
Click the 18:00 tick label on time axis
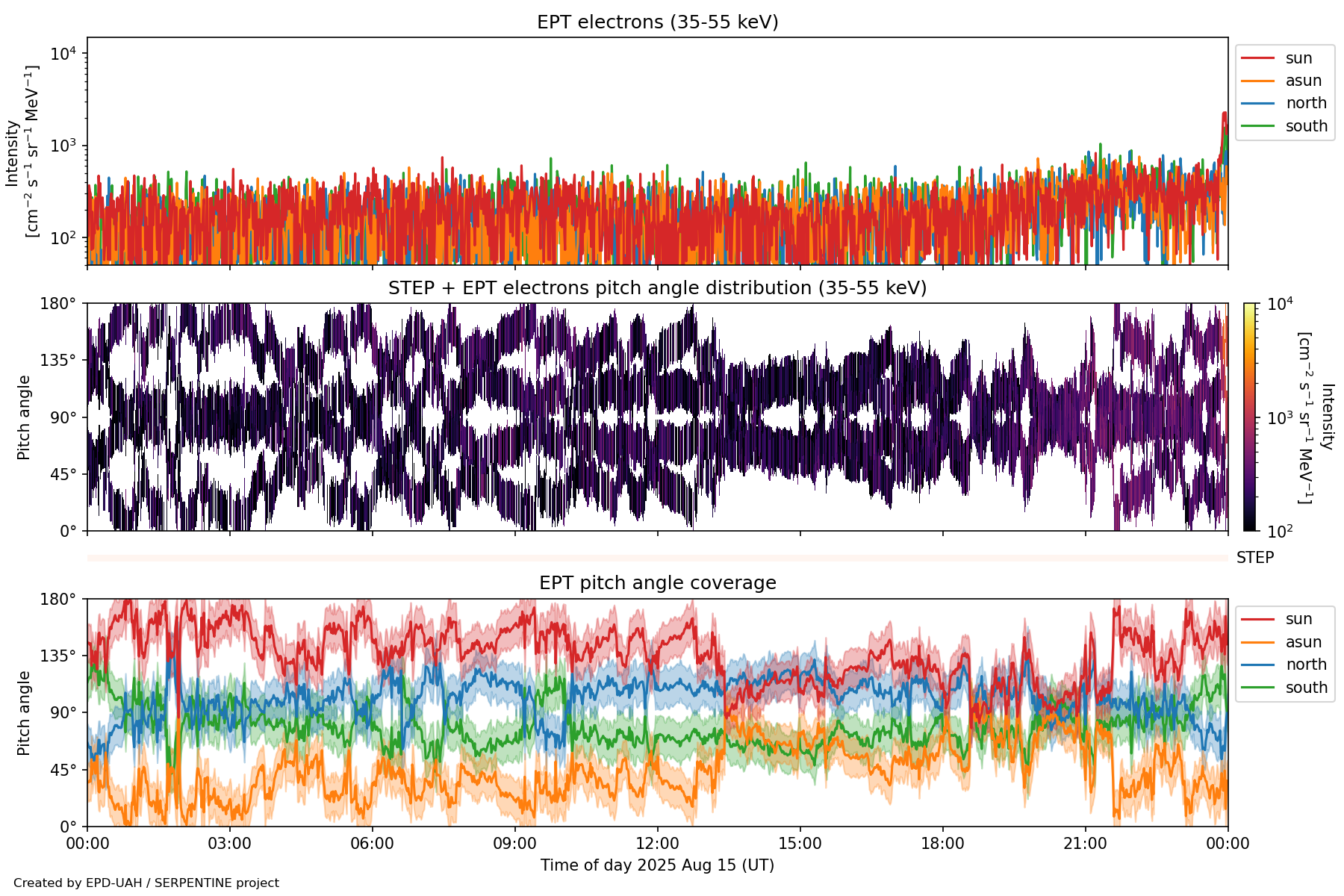tap(942, 844)
